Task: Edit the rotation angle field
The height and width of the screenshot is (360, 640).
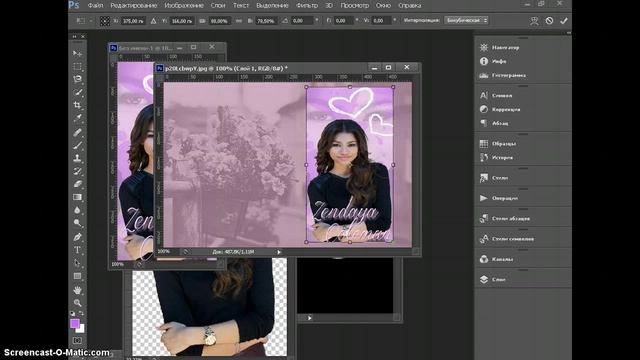Action: (x=302, y=20)
